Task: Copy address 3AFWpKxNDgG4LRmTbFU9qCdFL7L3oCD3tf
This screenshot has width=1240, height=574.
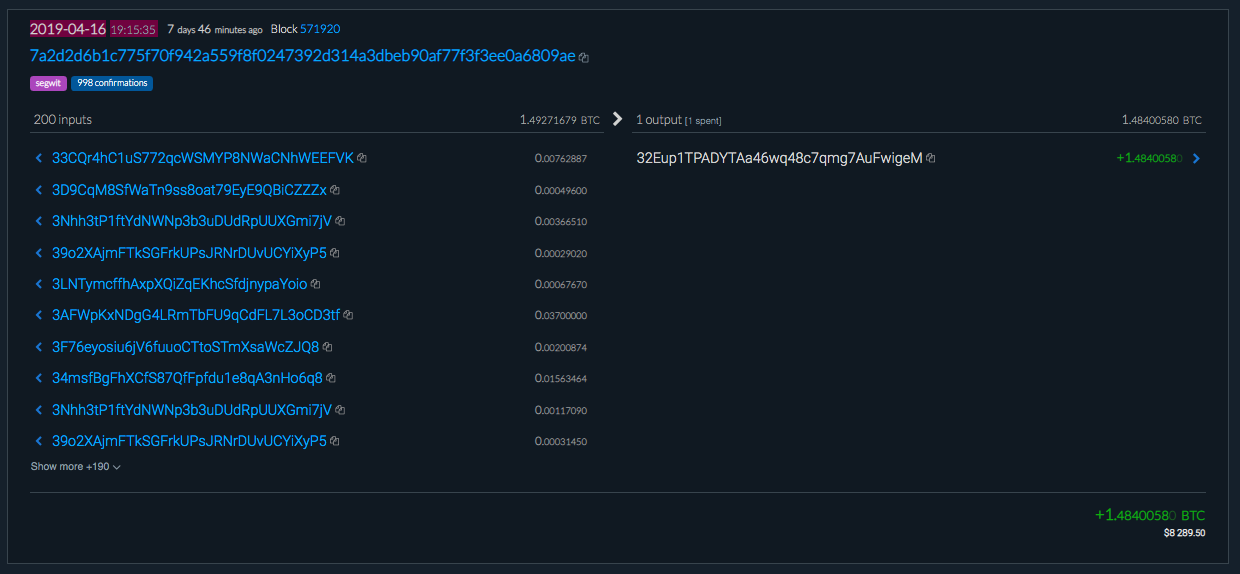Action: click(x=348, y=315)
